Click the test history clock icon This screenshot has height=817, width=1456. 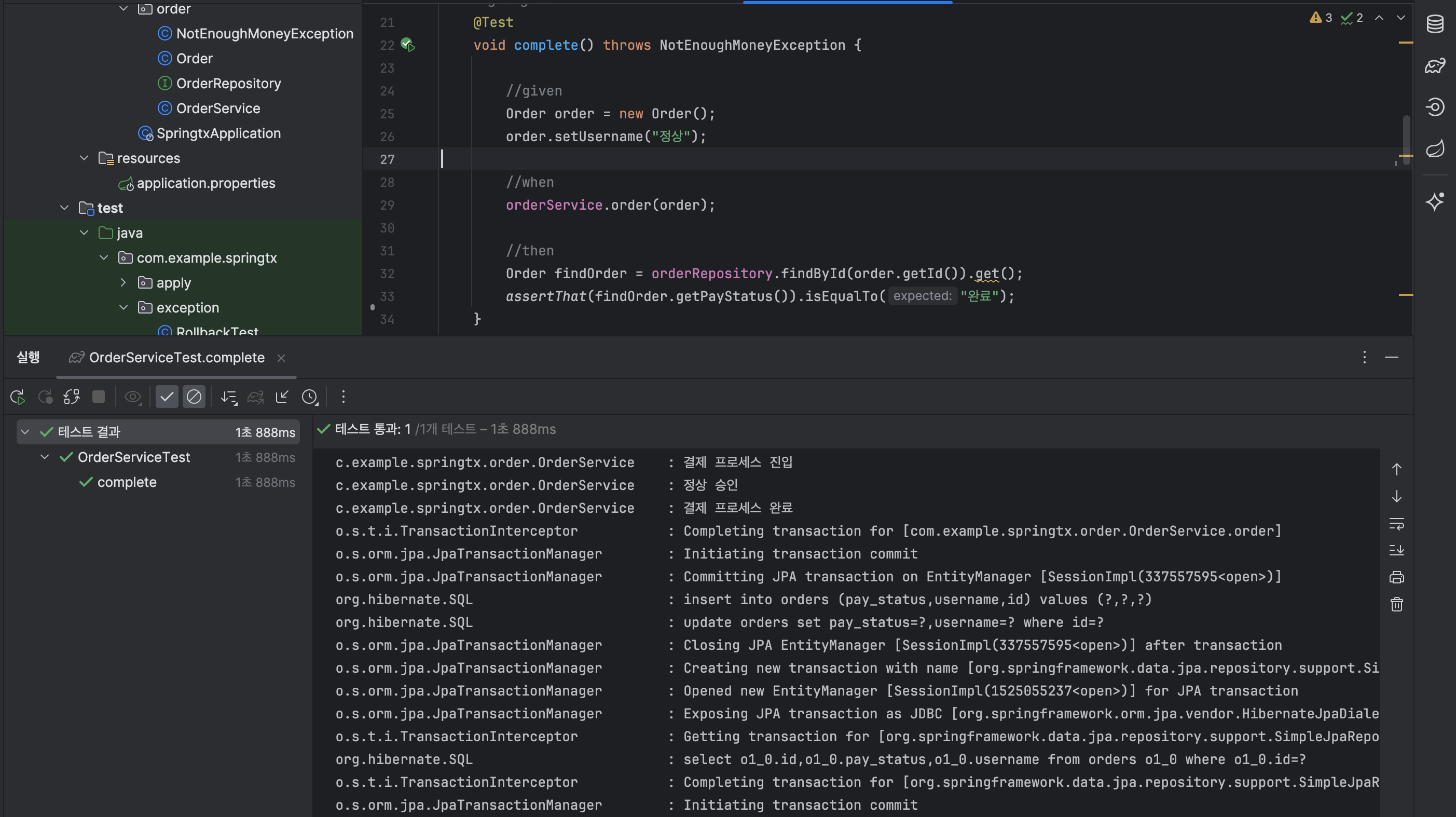pos(310,397)
